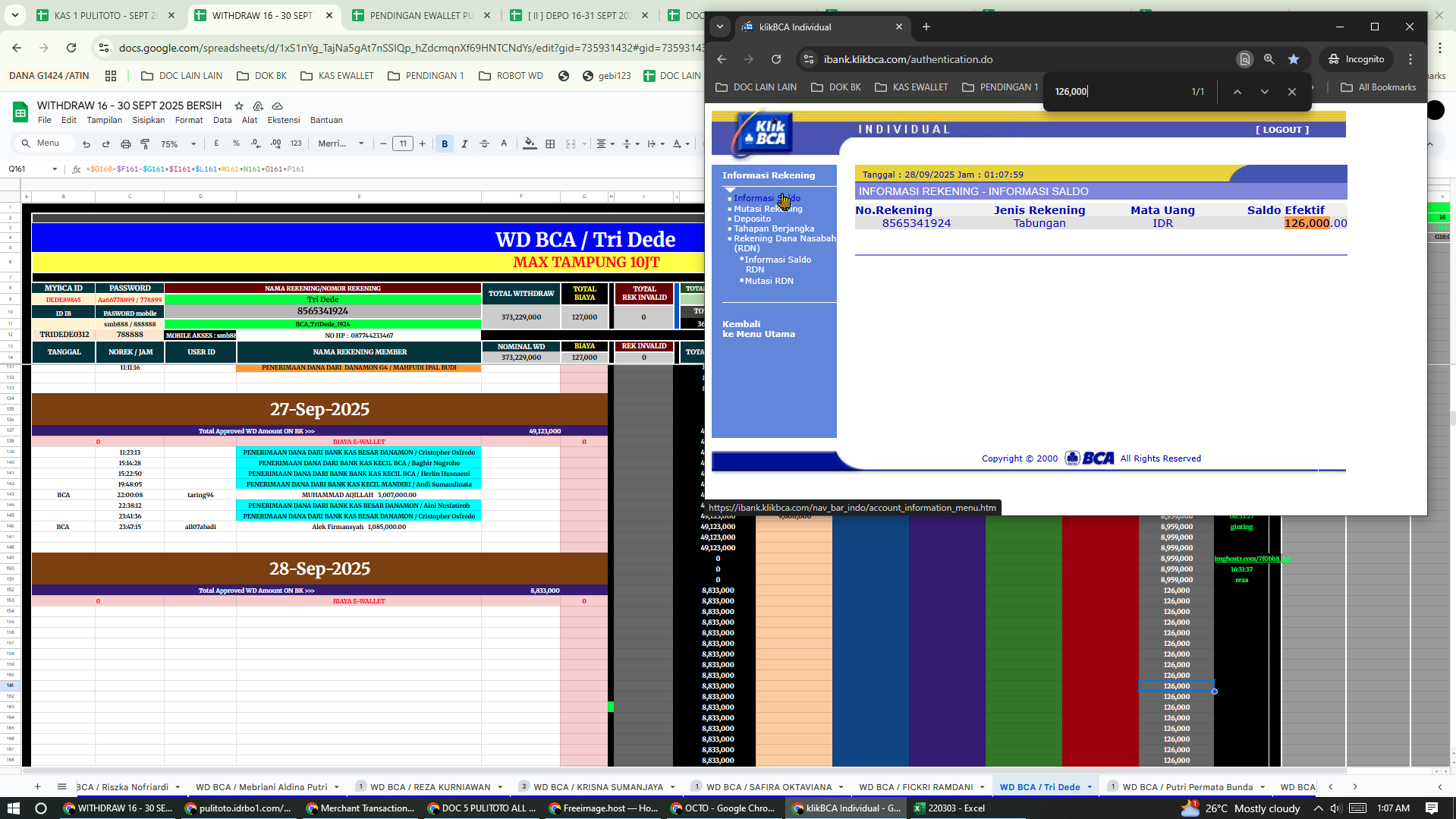Viewport: 1456px width, 819px height.
Task: Open the fill color picker
Action: click(x=530, y=143)
